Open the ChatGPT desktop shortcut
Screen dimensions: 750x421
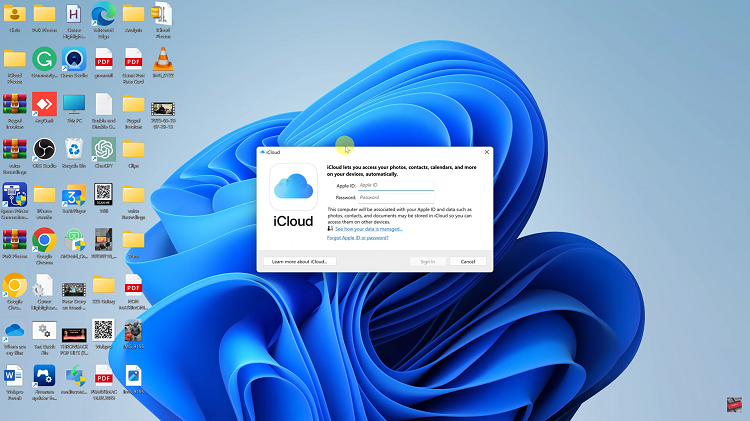(x=104, y=153)
